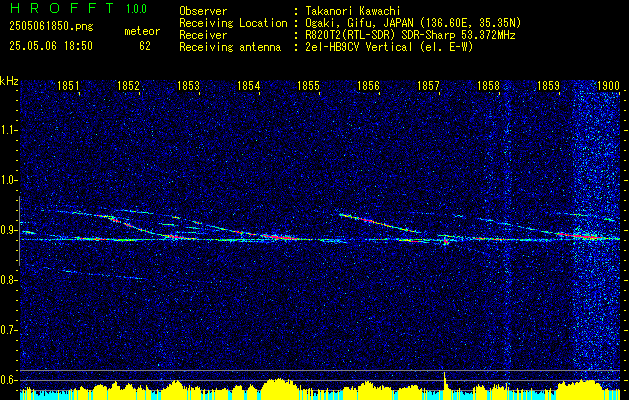
Task: Click the 0.9 kHz axis label
Action: coord(7,230)
